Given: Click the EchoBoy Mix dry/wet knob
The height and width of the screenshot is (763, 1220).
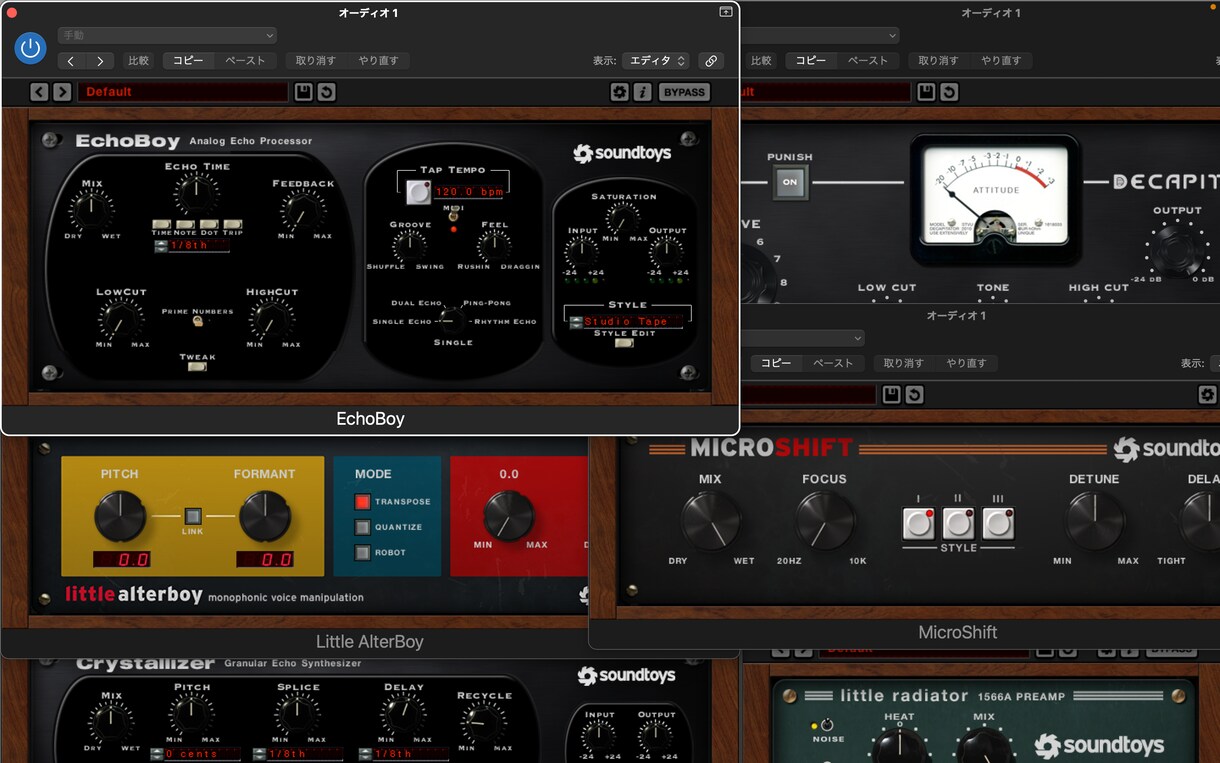Looking at the screenshot, I should tap(92, 211).
